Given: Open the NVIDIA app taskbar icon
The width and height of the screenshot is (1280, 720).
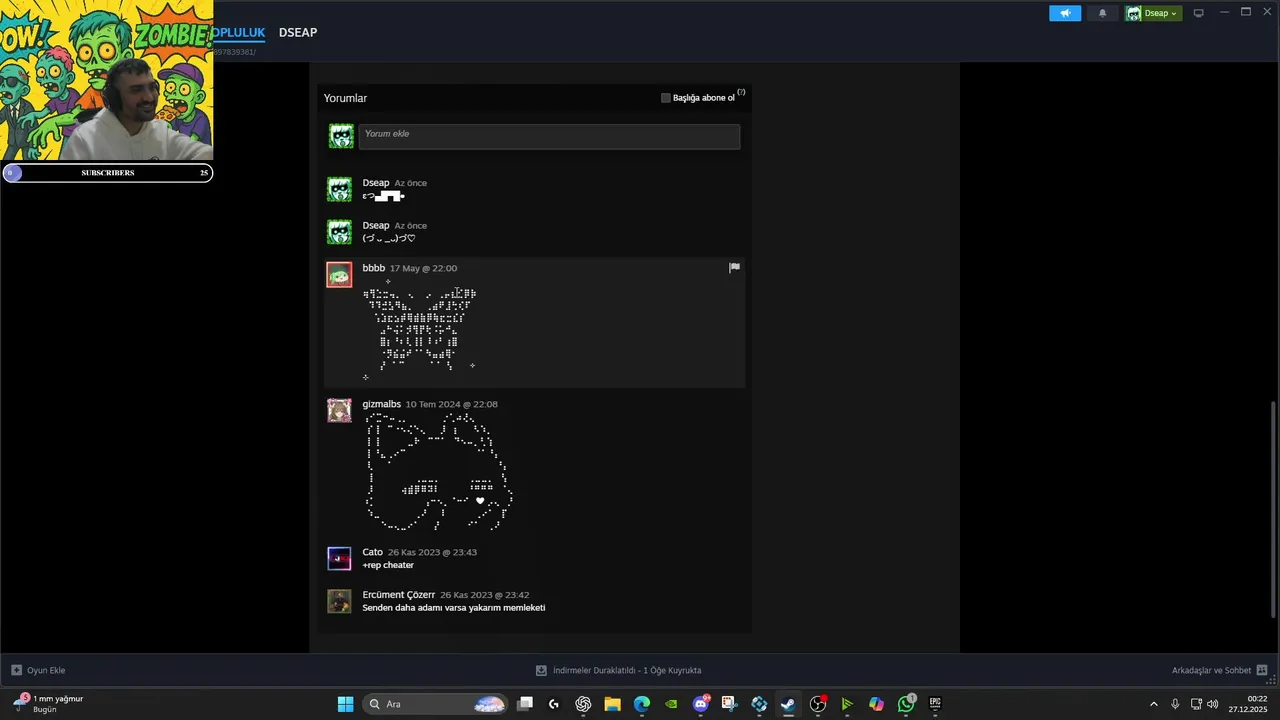Looking at the screenshot, I should tap(671, 704).
